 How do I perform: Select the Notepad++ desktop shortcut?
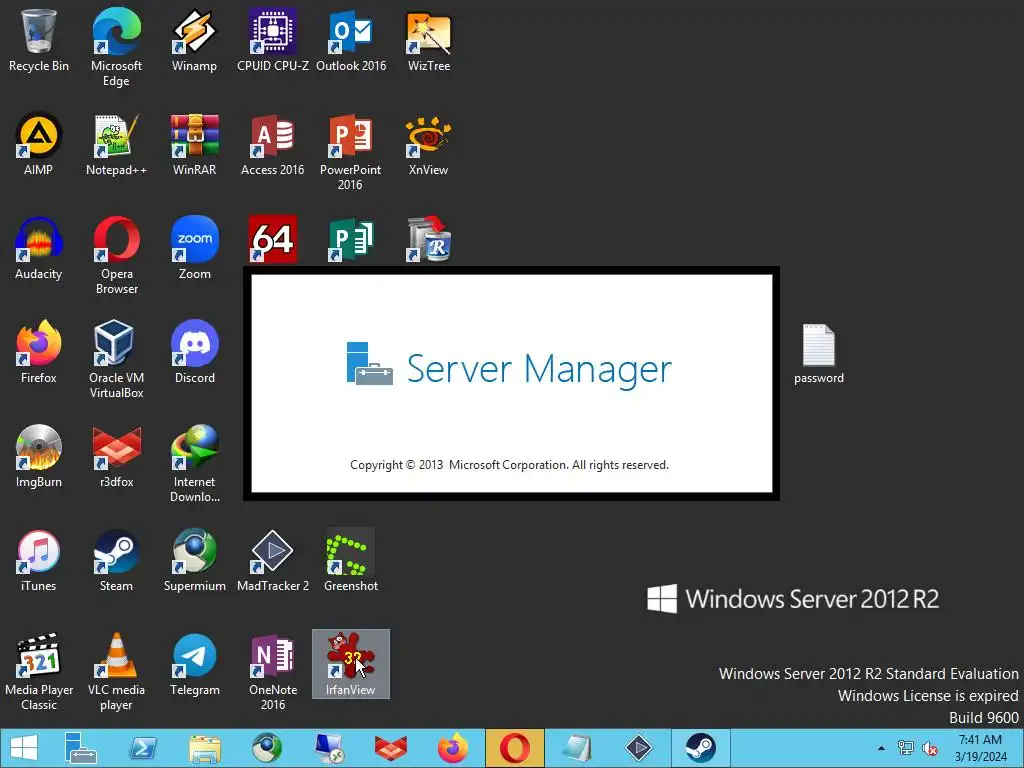(x=116, y=144)
